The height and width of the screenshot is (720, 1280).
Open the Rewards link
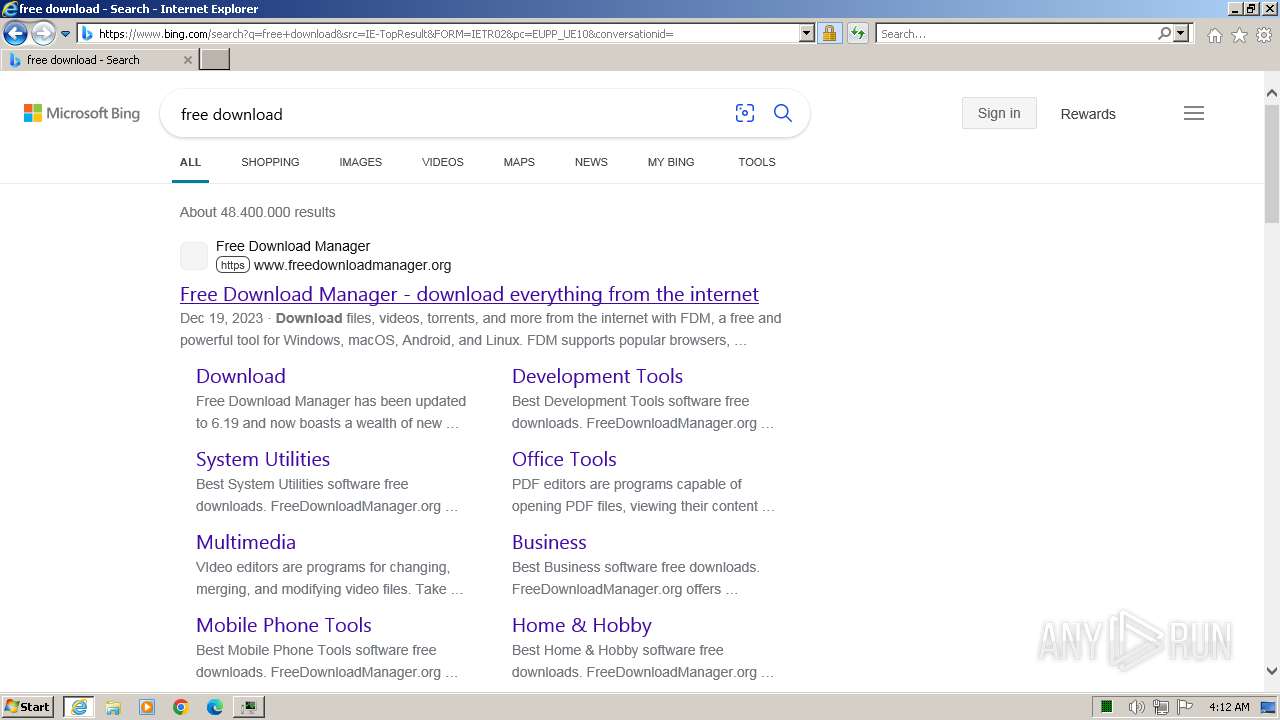tap(1088, 114)
